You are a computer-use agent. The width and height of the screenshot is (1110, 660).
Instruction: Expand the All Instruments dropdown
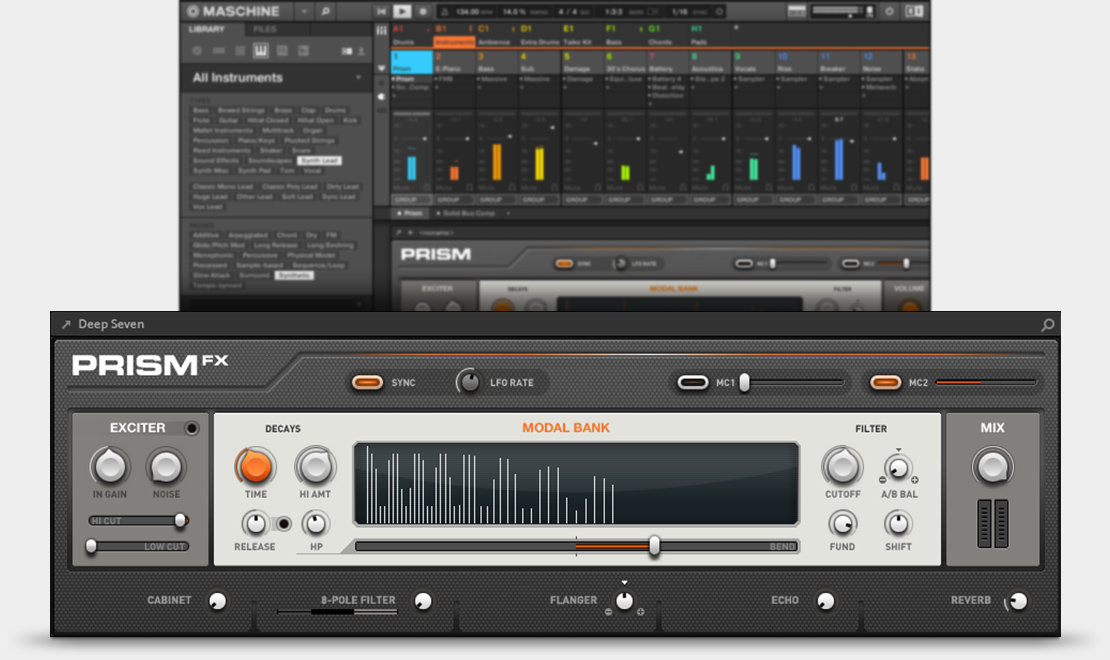pos(359,78)
